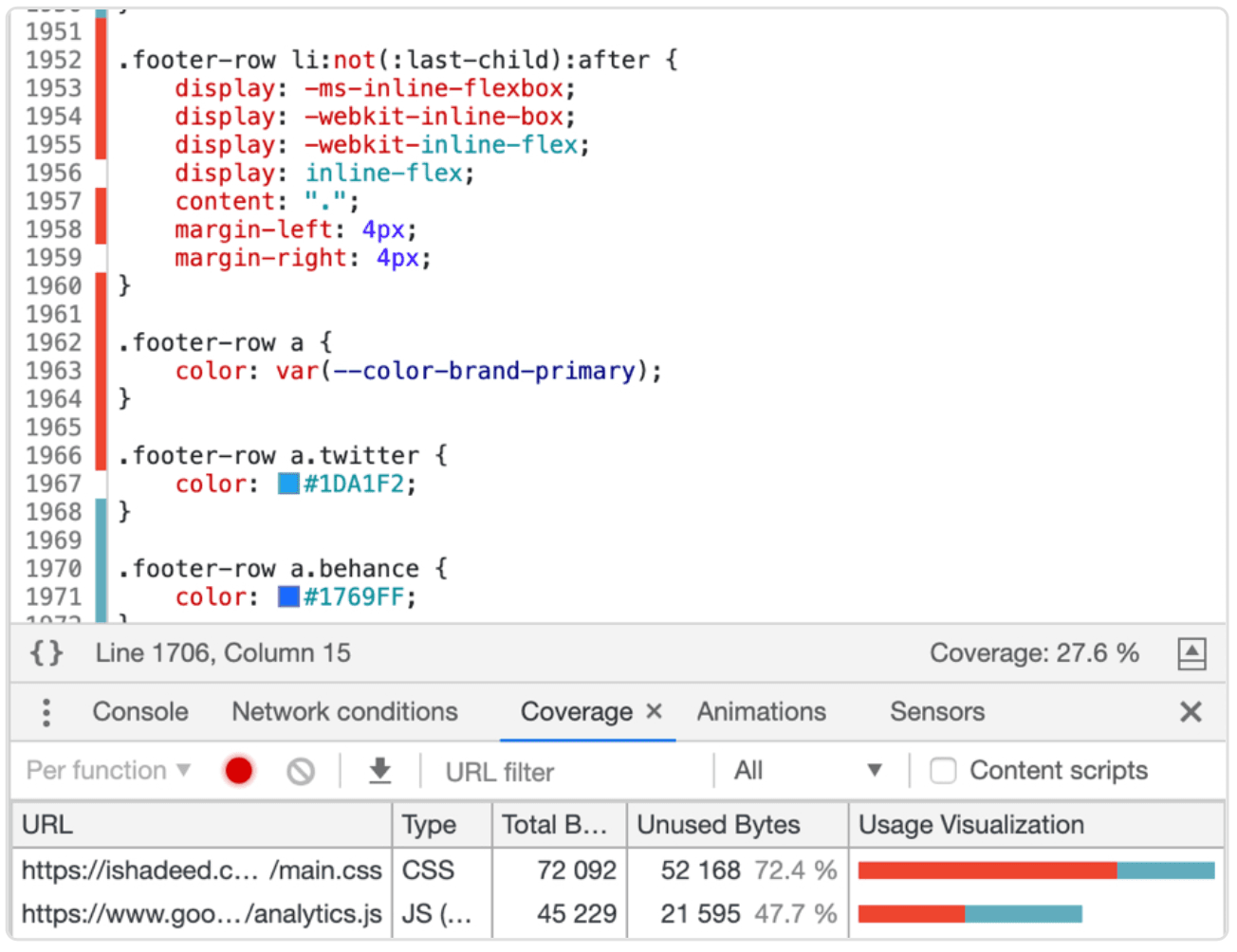The image size is (1237, 952).
Task: Click the red record coverage button
Action: pyautogui.click(x=239, y=771)
